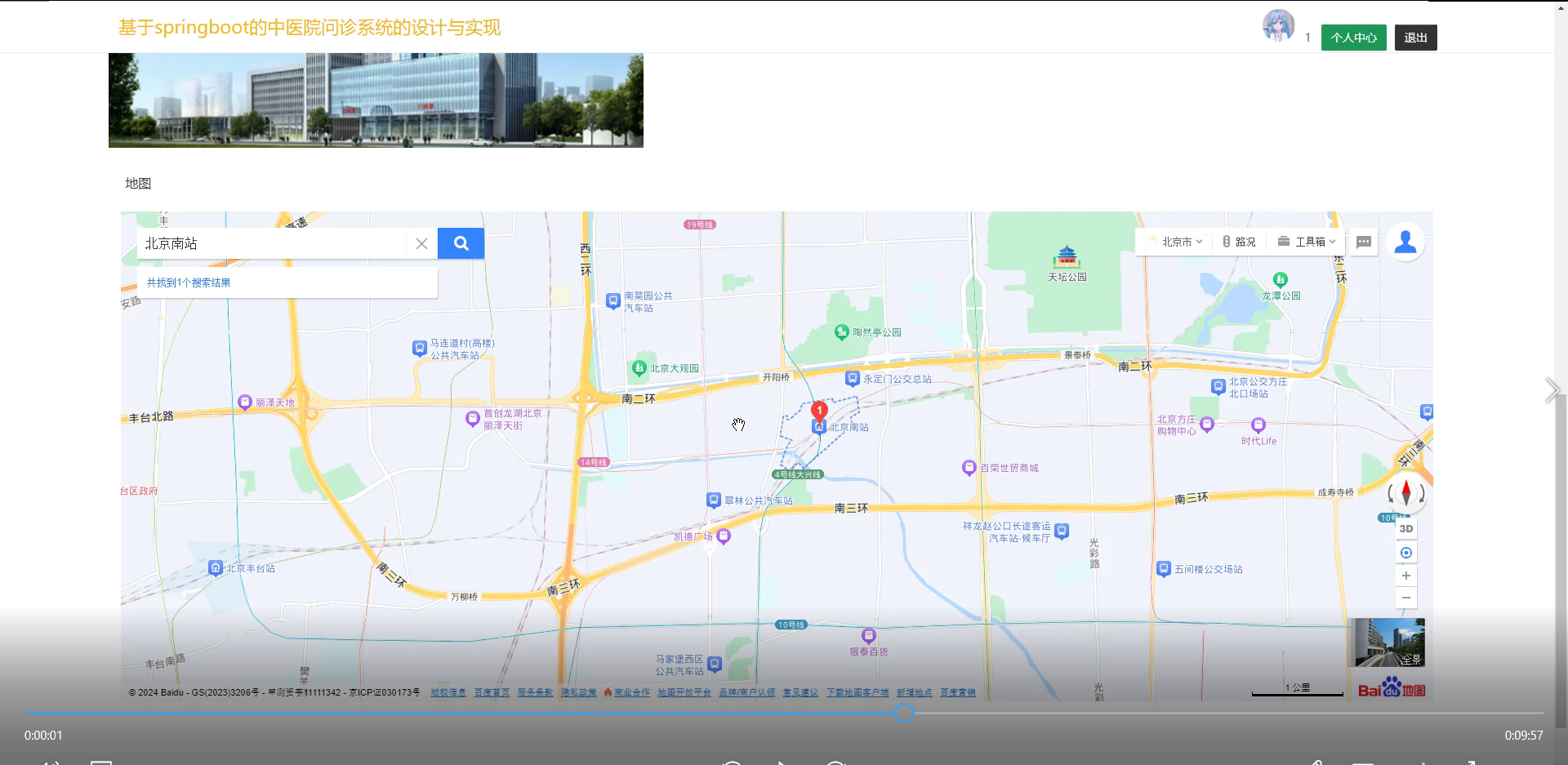
Task: Click the 退出 logout button
Action: [x=1416, y=38]
